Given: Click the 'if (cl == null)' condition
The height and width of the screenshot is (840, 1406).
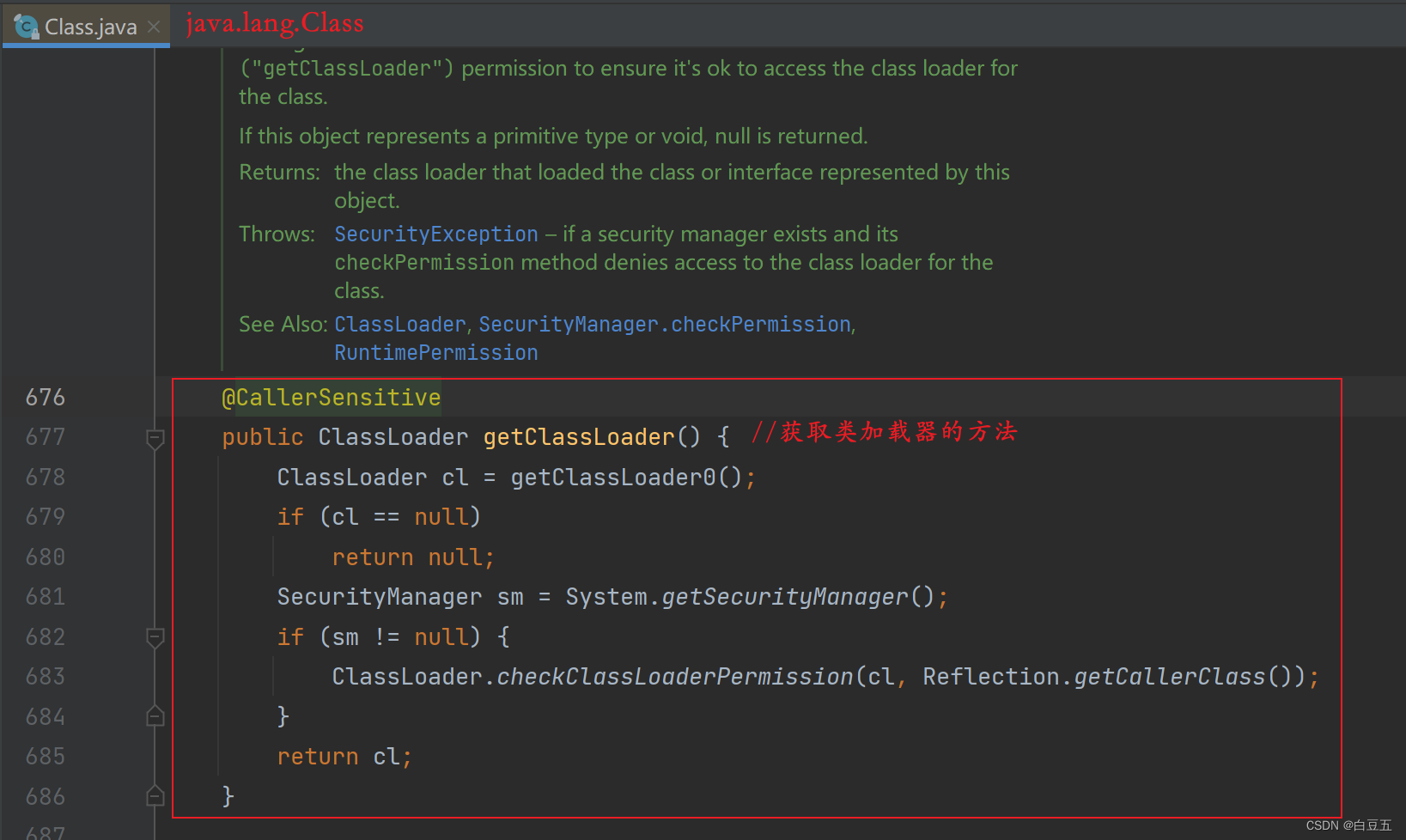Looking at the screenshot, I should tap(379, 517).
